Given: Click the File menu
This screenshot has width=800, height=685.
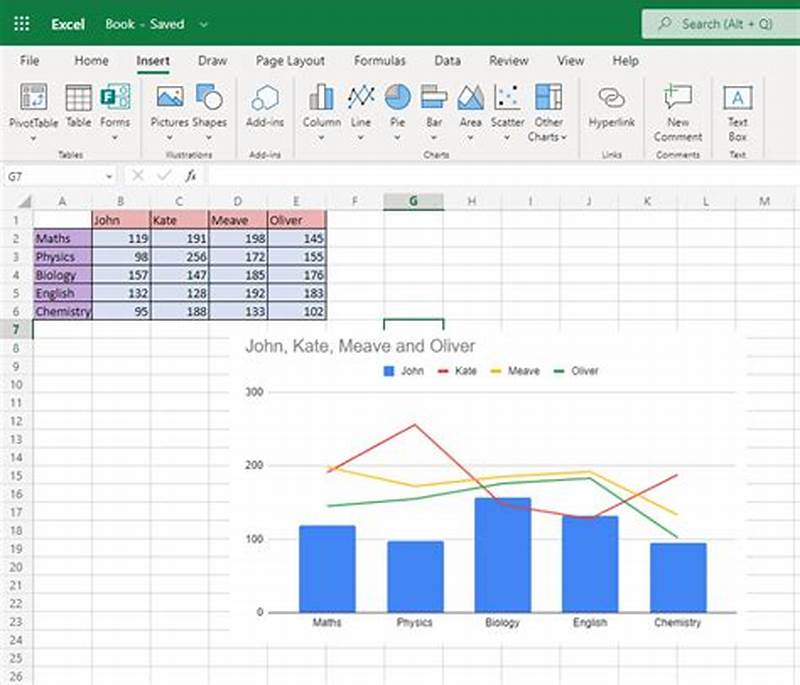Looking at the screenshot, I should pyautogui.click(x=29, y=61).
